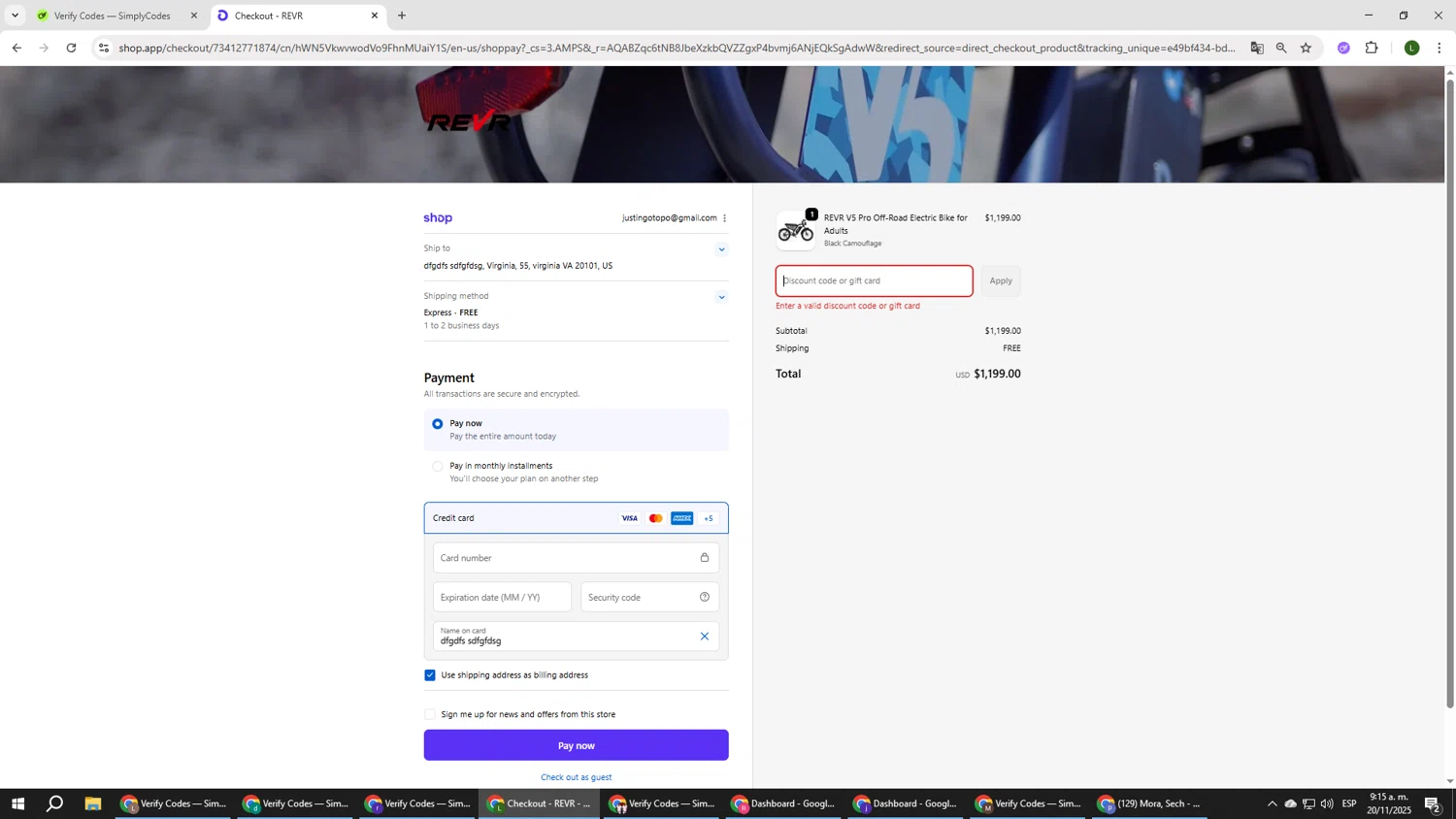Screen dimensions: 1456x819
Task: Select Pay in monthly installments option
Action: point(438,466)
